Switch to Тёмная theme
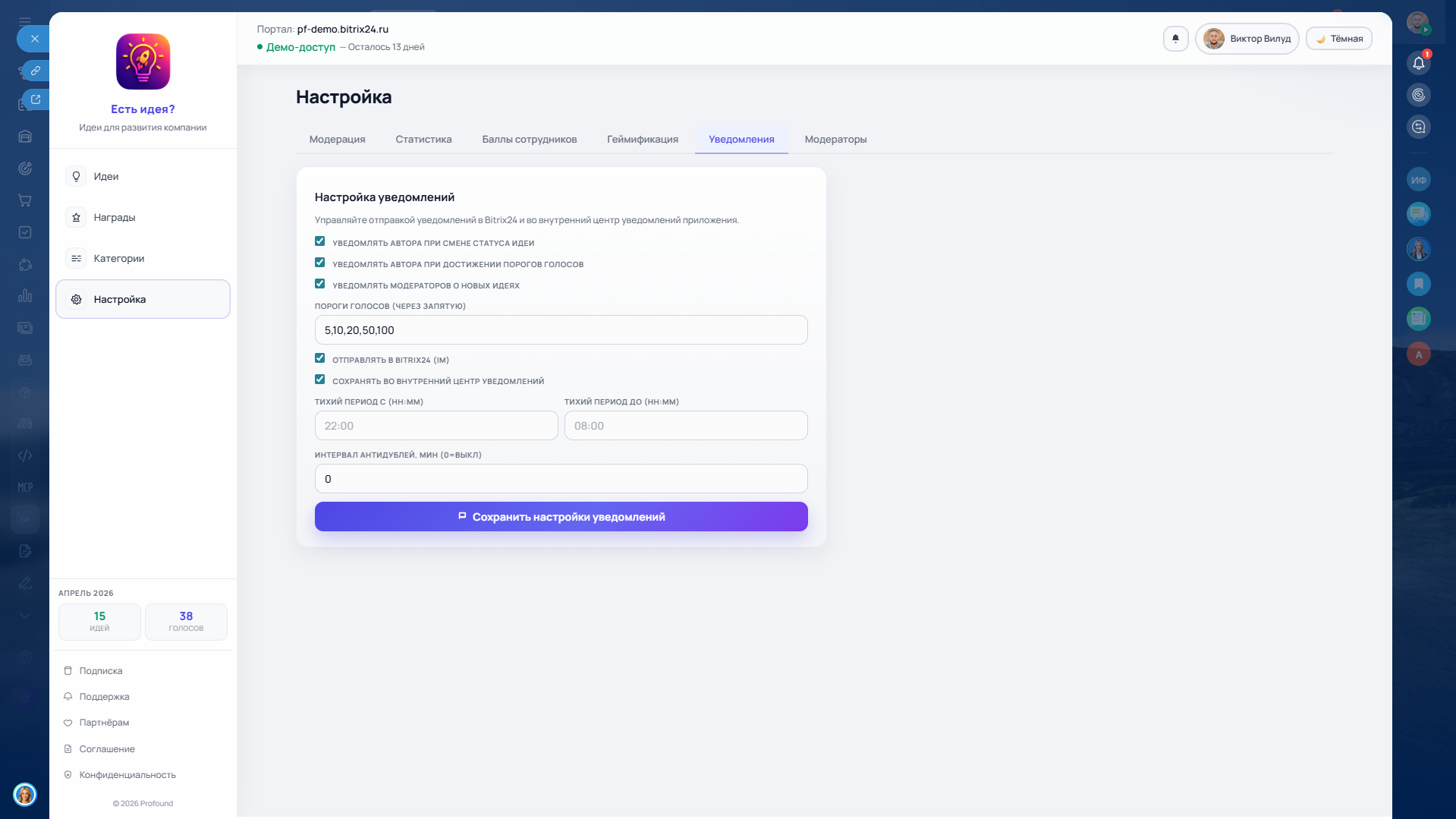The width and height of the screenshot is (1456, 819). click(1338, 39)
